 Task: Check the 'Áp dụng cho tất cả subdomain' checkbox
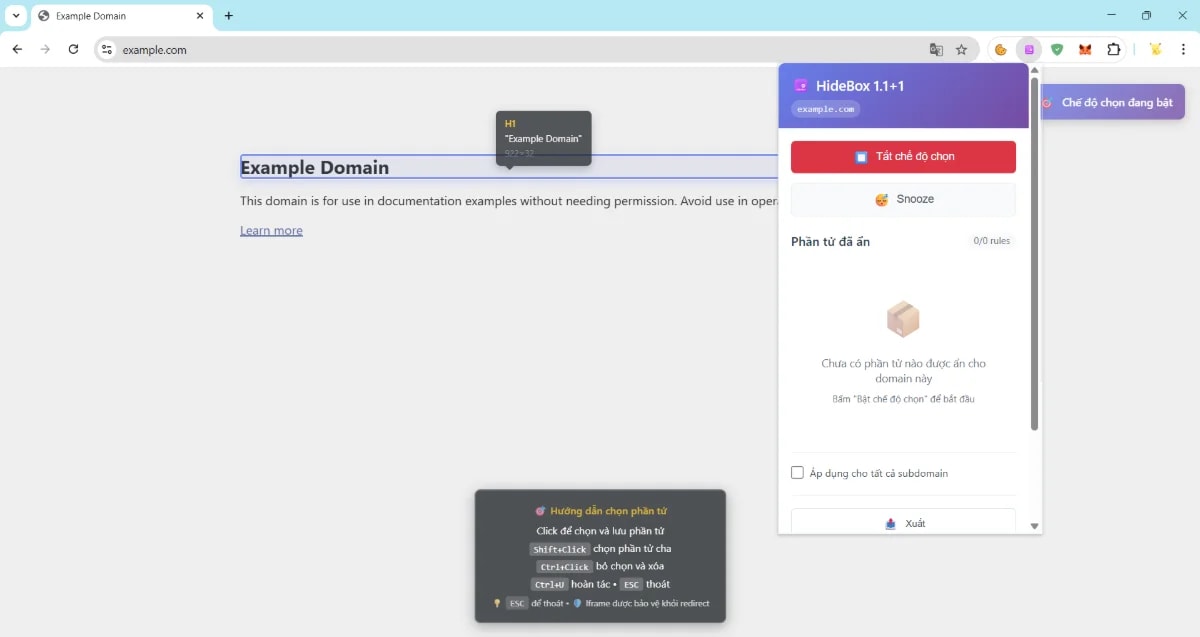click(x=797, y=472)
